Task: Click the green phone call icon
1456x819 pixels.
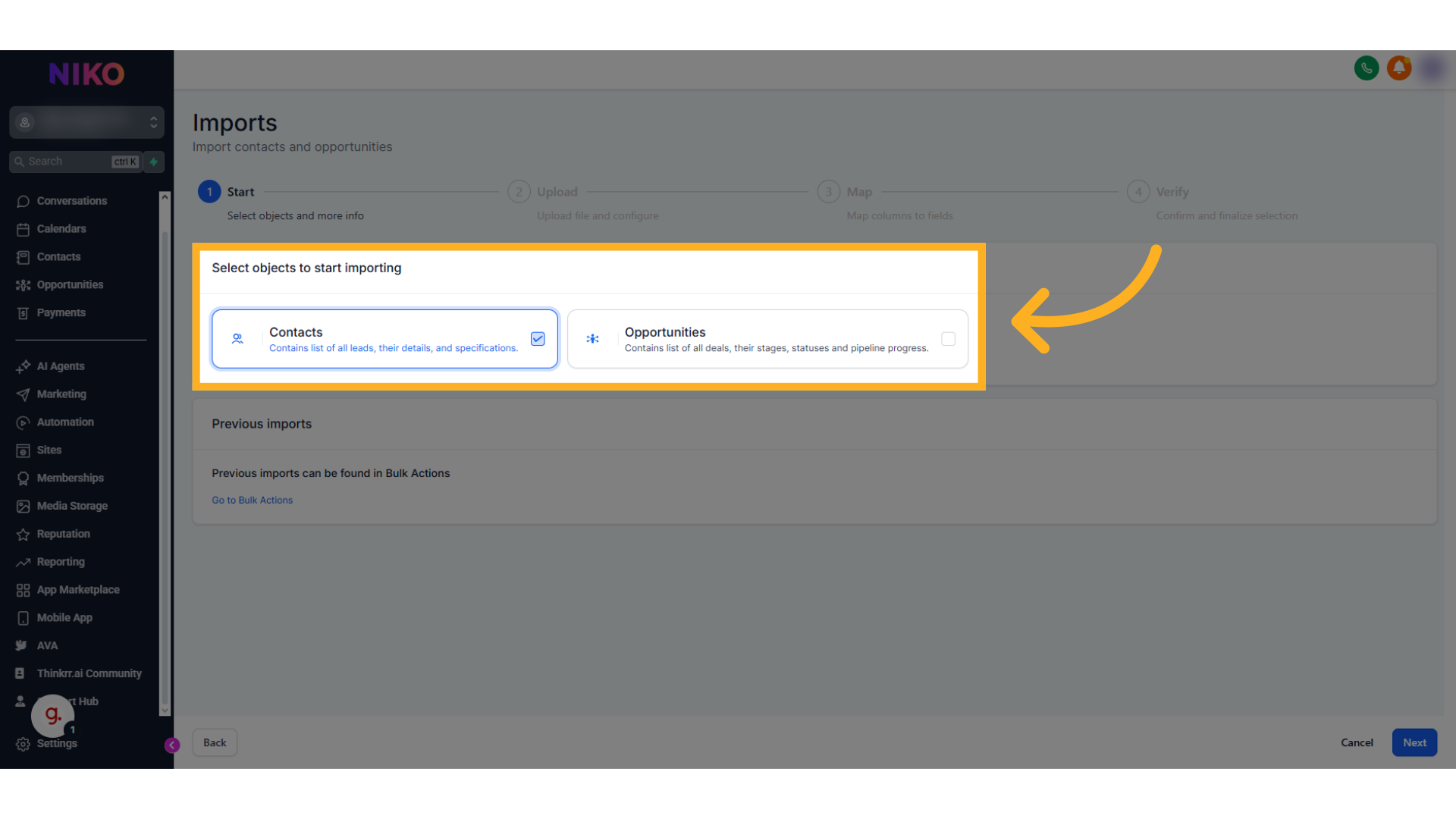Action: coord(1367,68)
